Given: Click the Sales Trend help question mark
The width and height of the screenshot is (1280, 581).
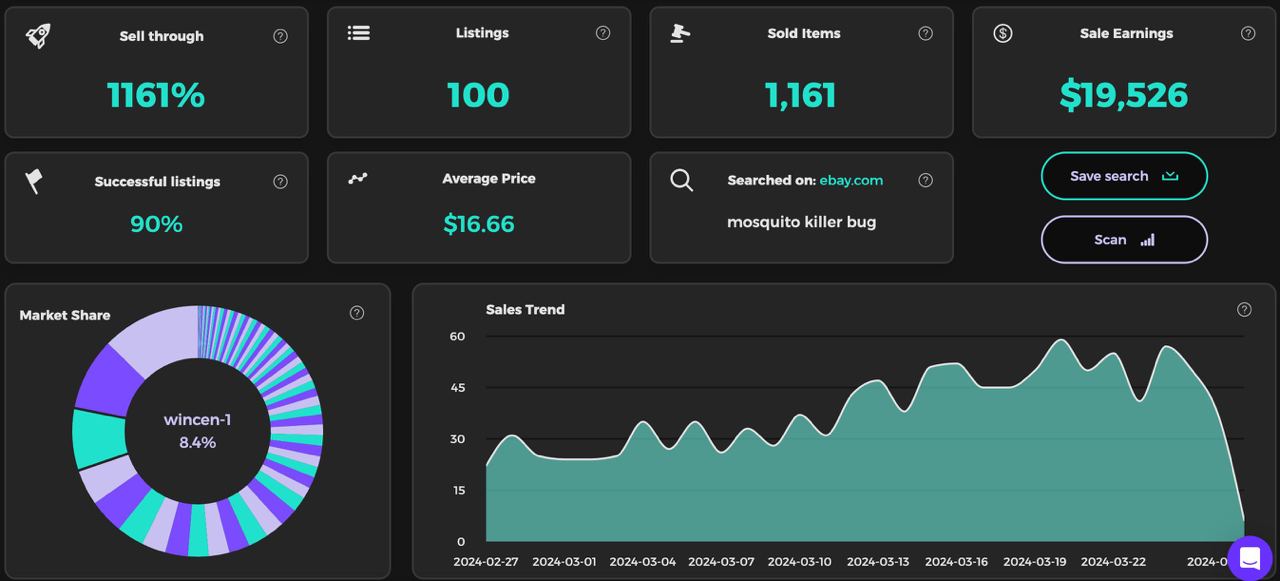Looking at the screenshot, I should click(1244, 309).
